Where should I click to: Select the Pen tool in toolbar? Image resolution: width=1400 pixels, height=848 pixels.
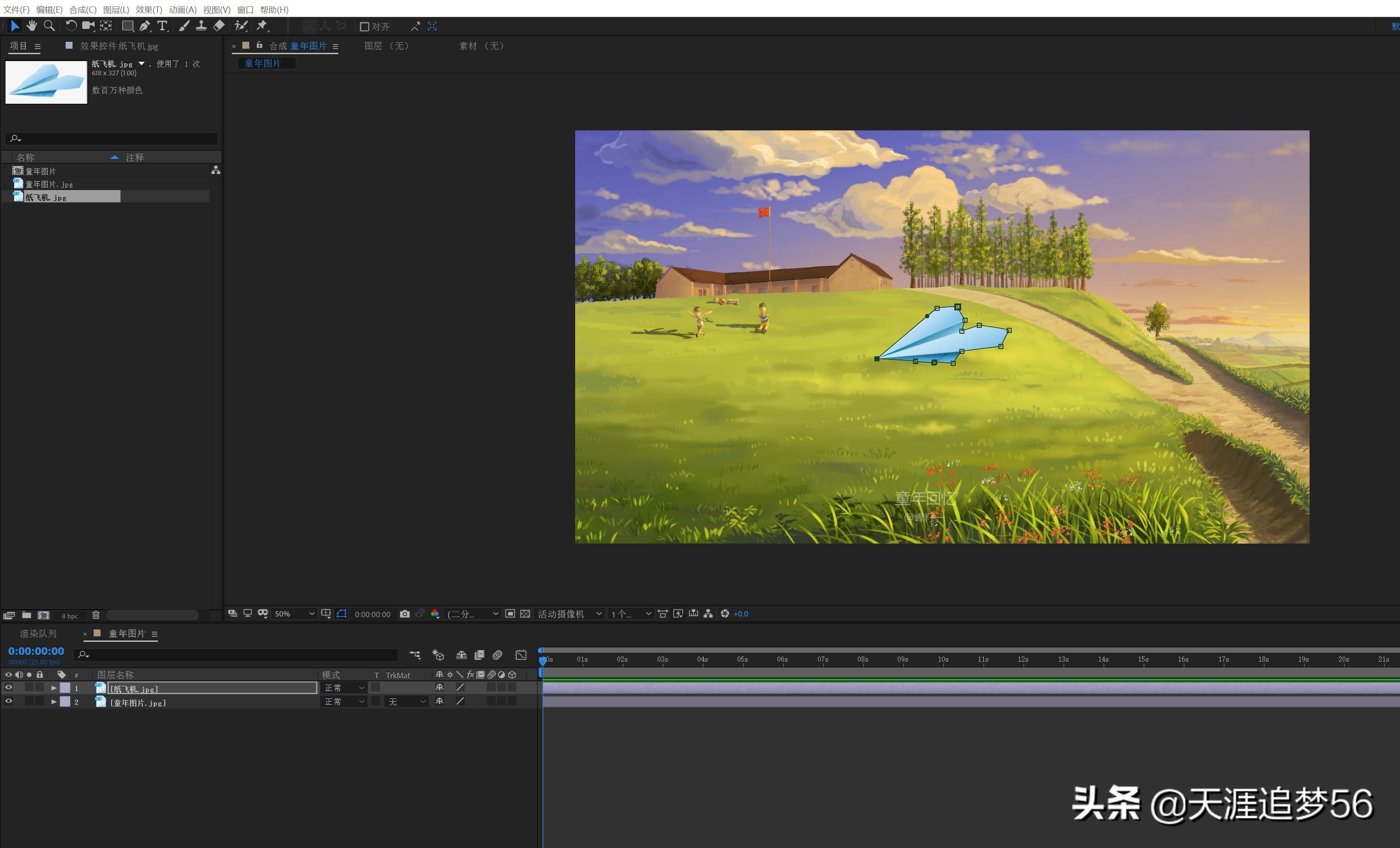click(x=145, y=26)
